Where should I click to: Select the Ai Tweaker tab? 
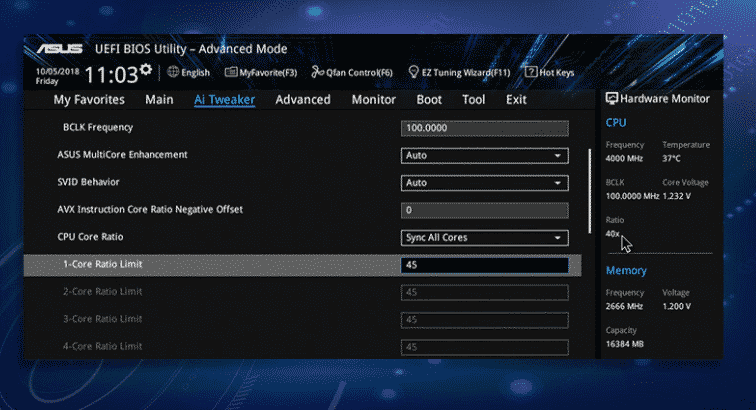coord(224,99)
